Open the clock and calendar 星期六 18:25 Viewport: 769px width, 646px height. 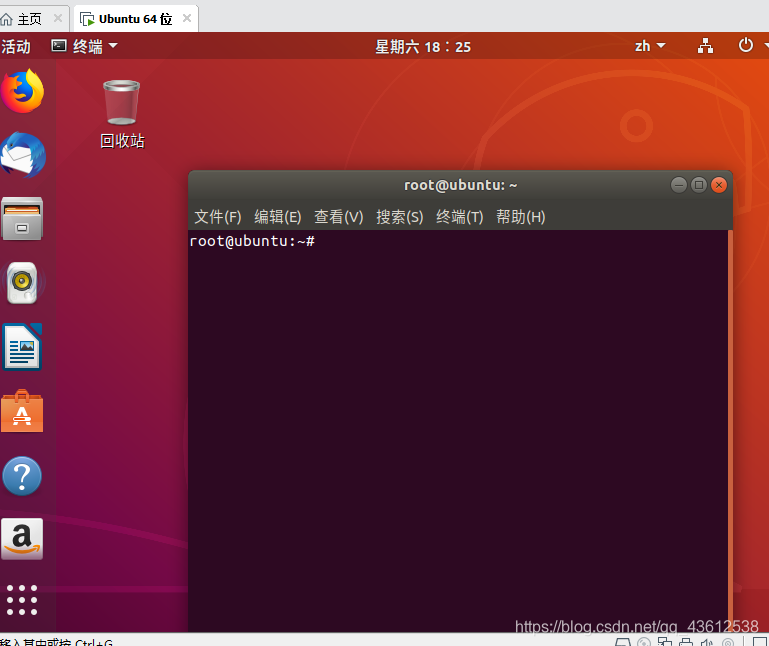click(x=423, y=47)
